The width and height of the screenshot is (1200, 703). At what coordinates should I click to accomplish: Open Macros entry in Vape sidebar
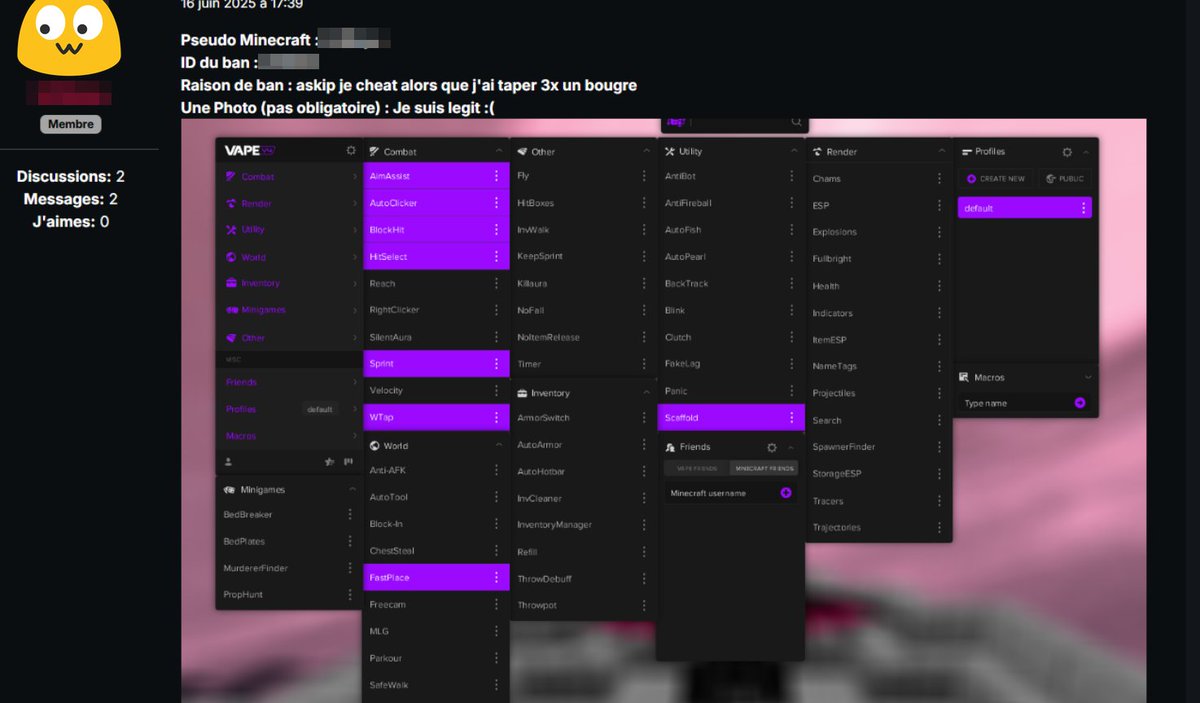(x=289, y=436)
